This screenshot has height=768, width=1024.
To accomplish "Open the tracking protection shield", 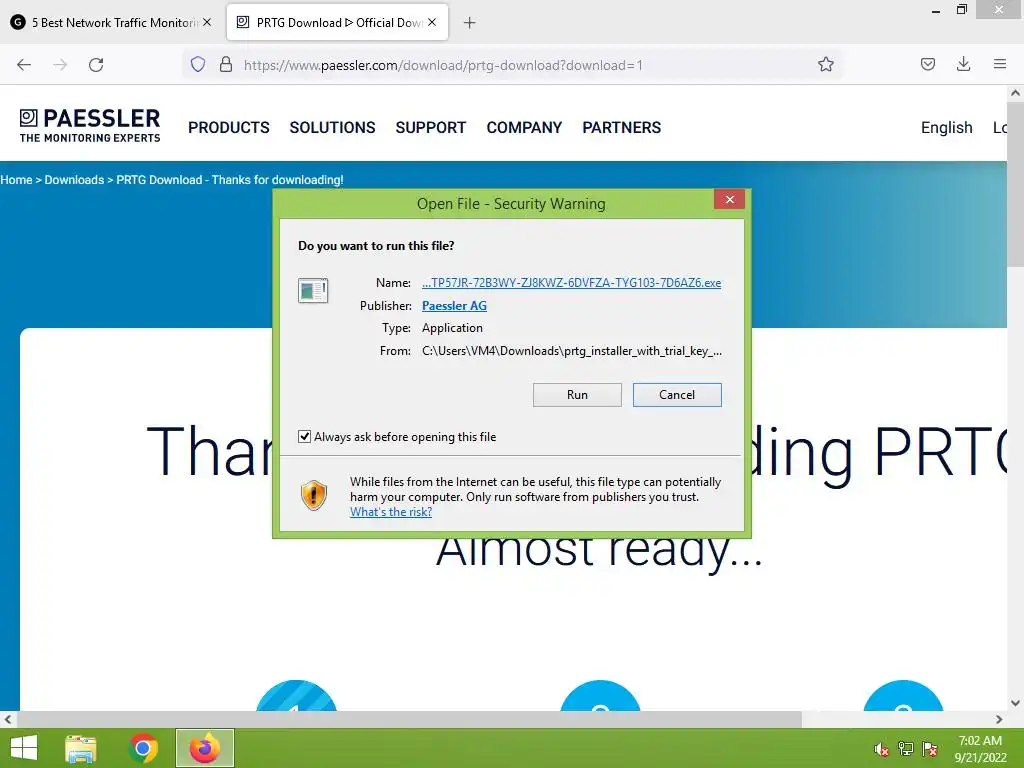I will pyautogui.click(x=198, y=64).
